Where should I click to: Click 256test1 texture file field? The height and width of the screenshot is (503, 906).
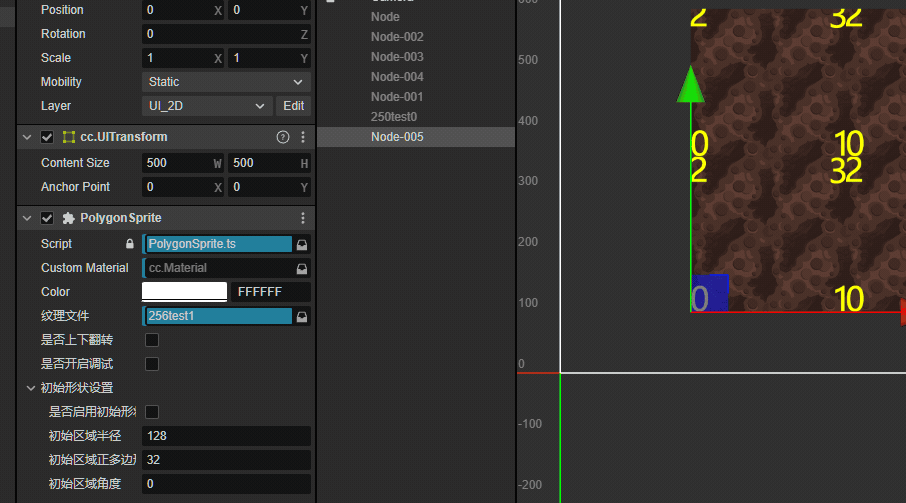click(218, 316)
